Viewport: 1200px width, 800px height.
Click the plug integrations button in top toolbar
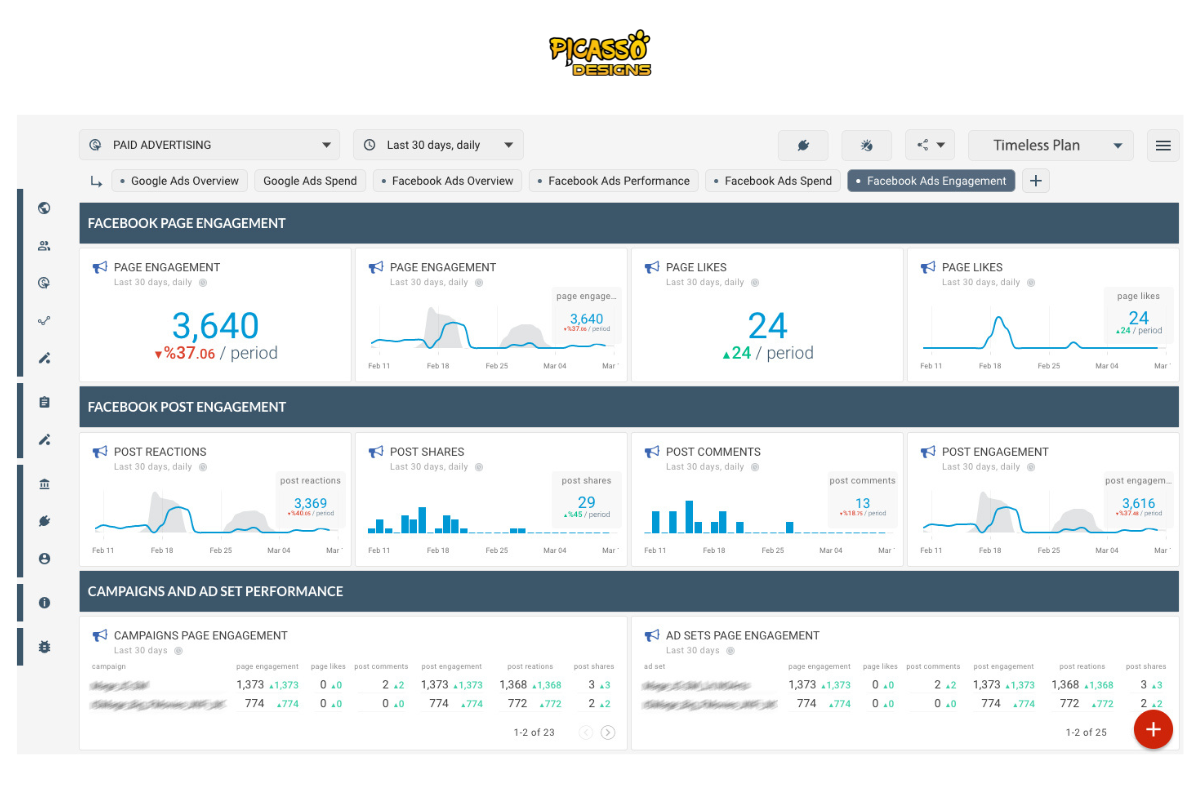coord(803,145)
